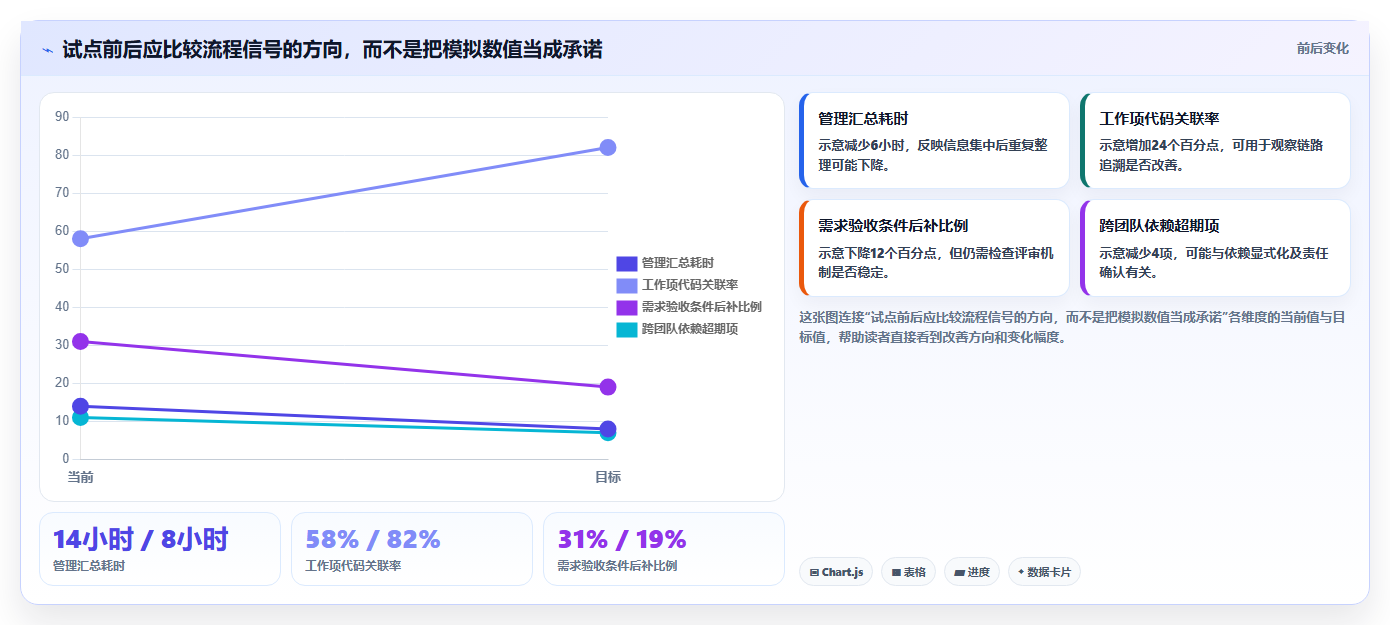Click the x-axis label 当前
The width and height of the screenshot is (1390, 625).
[81, 477]
